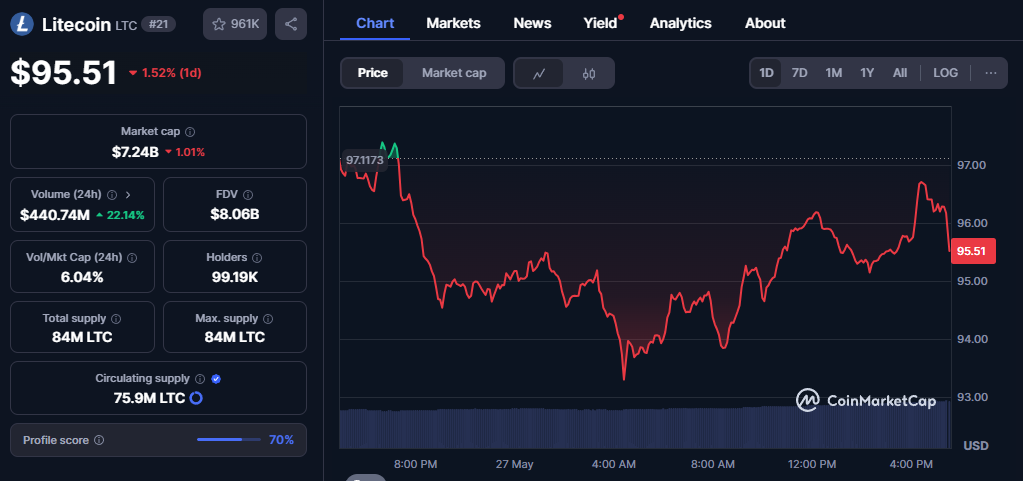
Task: Click the Profile score progress bar
Action: tap(229, 440)
